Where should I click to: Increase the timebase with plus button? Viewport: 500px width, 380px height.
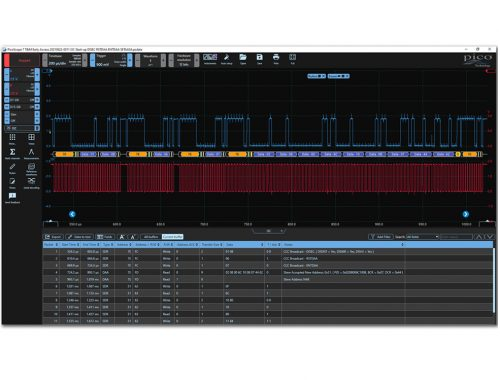(85, 60)
